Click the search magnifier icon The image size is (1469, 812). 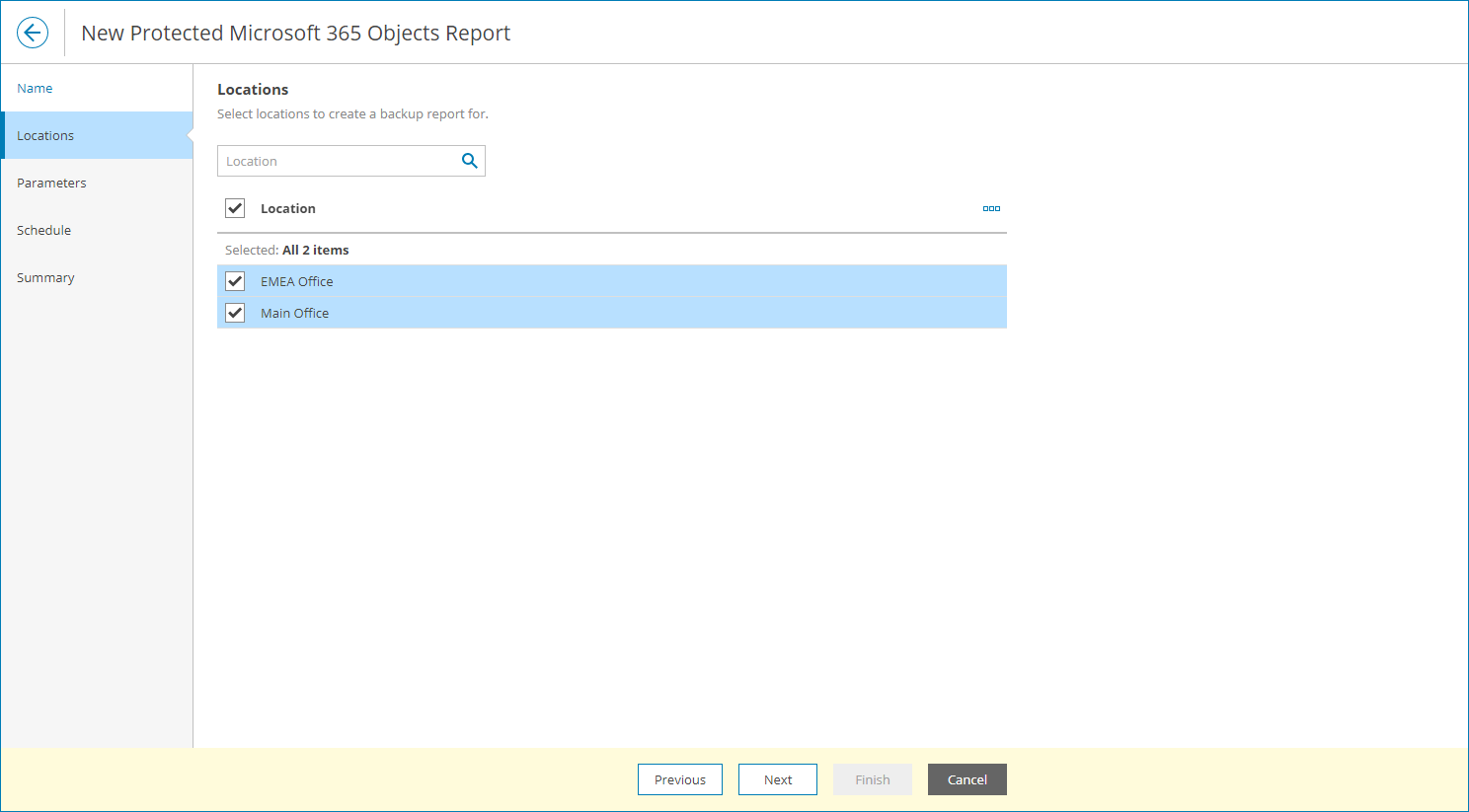pos(470,161)
